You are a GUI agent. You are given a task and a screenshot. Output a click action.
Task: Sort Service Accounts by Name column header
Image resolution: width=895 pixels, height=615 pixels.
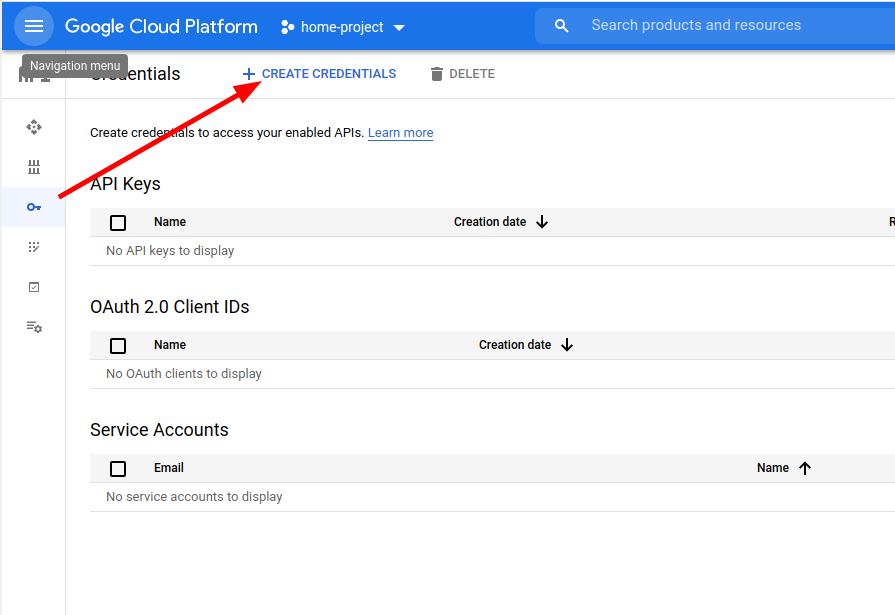pyautogui.click(x=773, y=468)
